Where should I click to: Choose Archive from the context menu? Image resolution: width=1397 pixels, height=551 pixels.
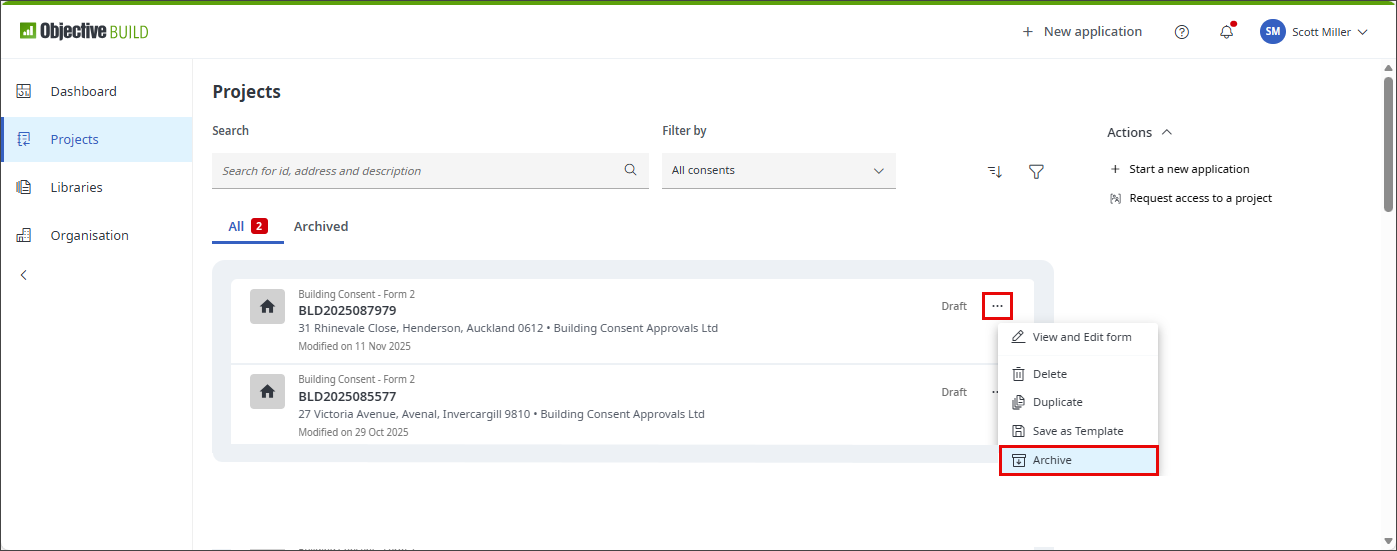point(1078,460)
